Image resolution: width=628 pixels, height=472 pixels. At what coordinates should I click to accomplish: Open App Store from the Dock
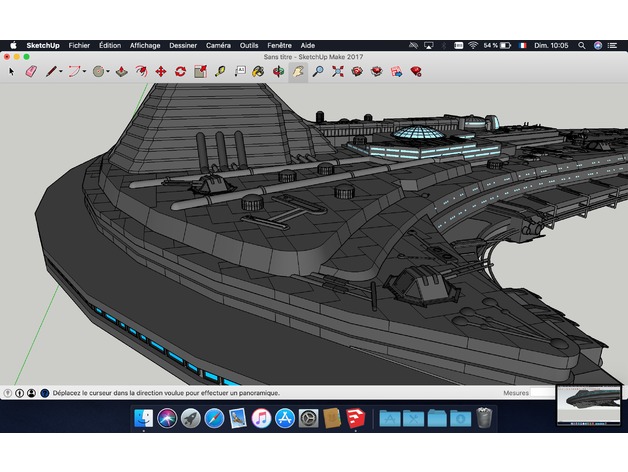tap(285, 418)
